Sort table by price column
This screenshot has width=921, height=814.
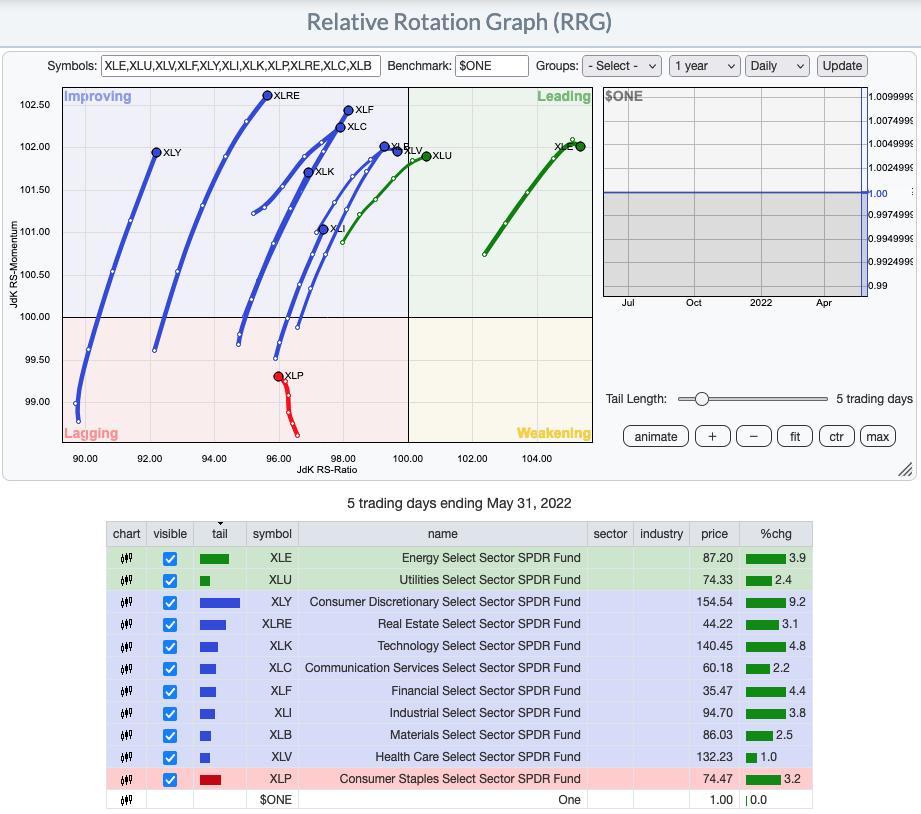pos(714,534)
